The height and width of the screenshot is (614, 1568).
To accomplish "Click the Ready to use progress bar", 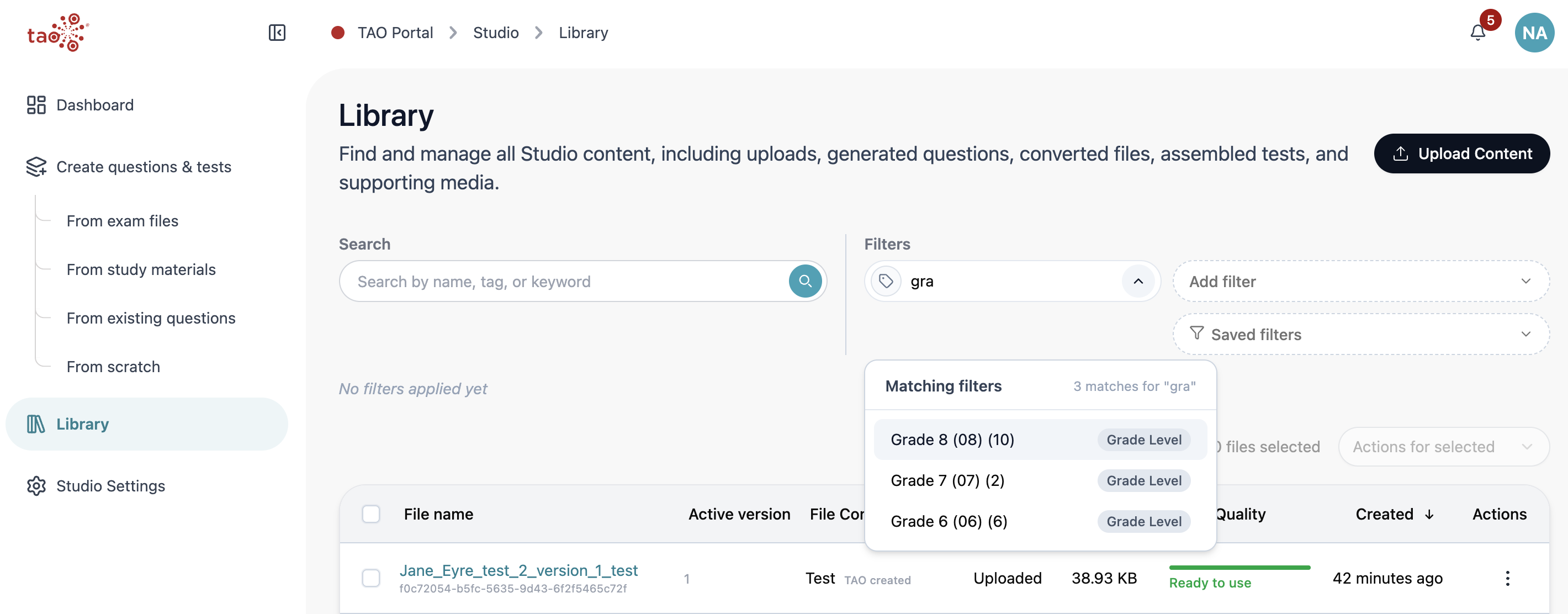I will (1239, 567).
